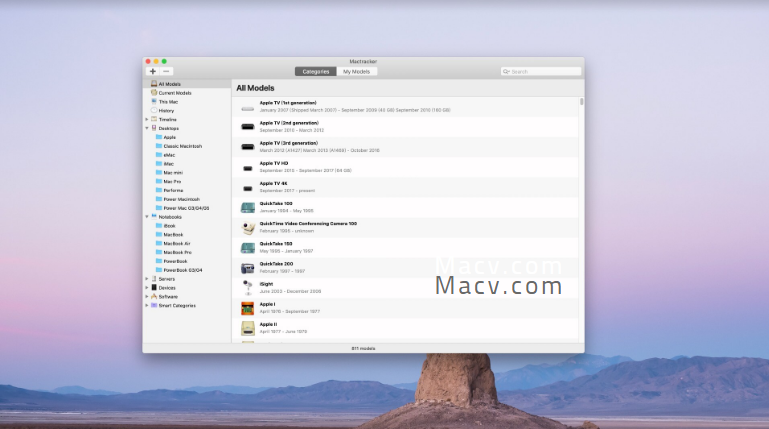This screenshot has width=769, height=429.
Task: Click the QuickTake 200 camera icon
Action: click(x=248, y=268)
